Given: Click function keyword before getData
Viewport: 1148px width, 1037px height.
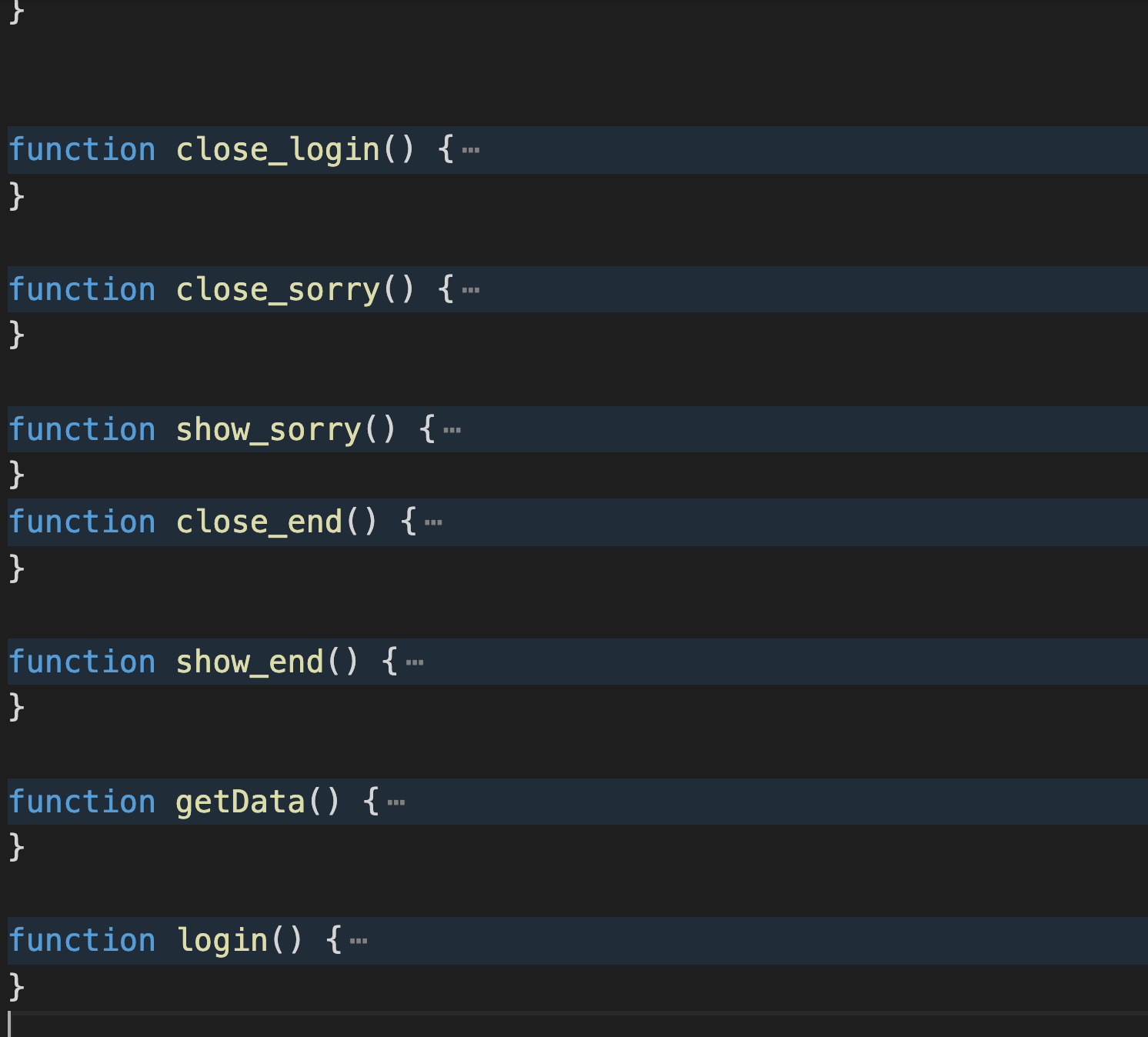Looking at the screenshot, I should tap(82, 802).
